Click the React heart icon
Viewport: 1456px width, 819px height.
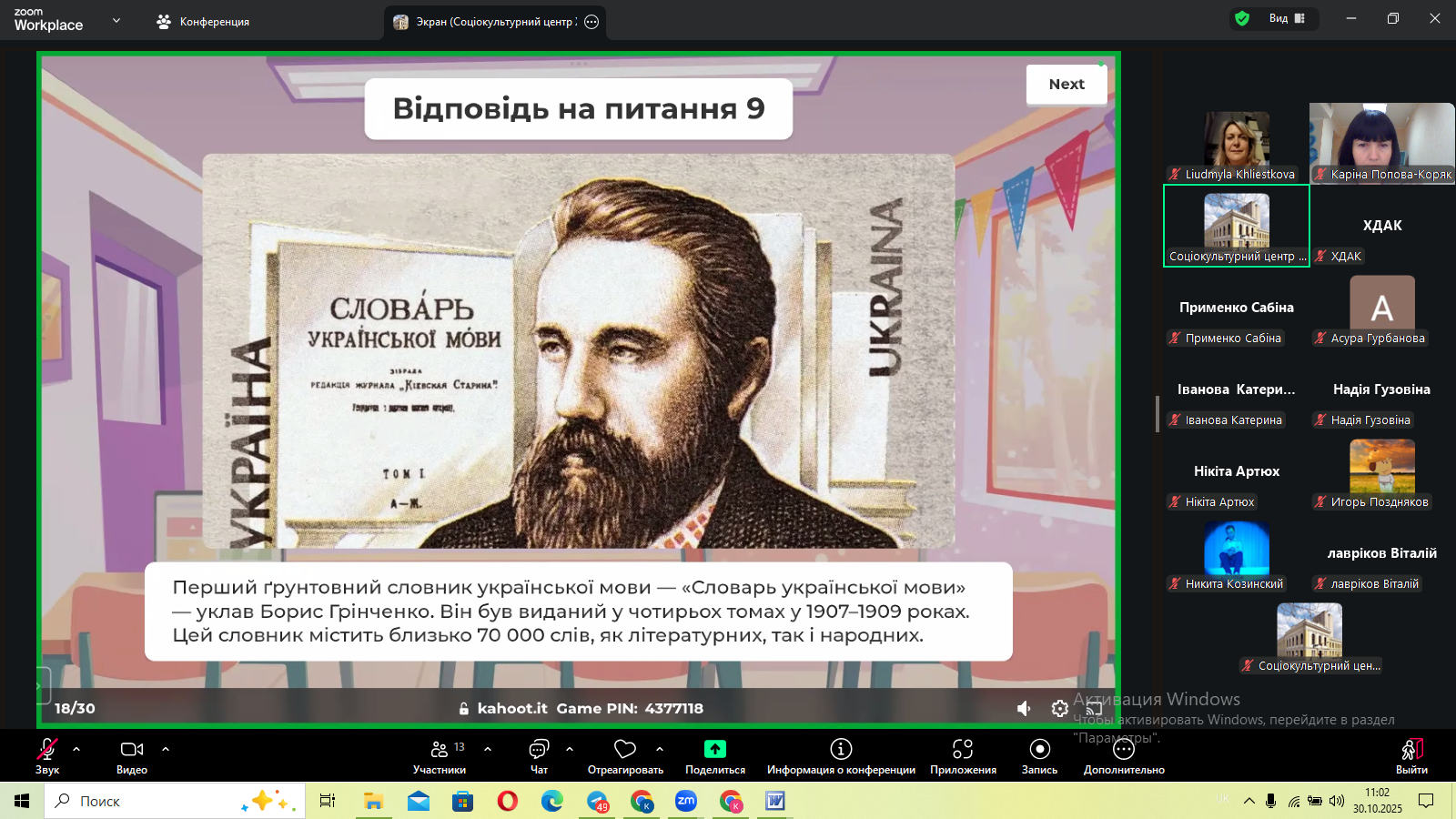(625, 749)
